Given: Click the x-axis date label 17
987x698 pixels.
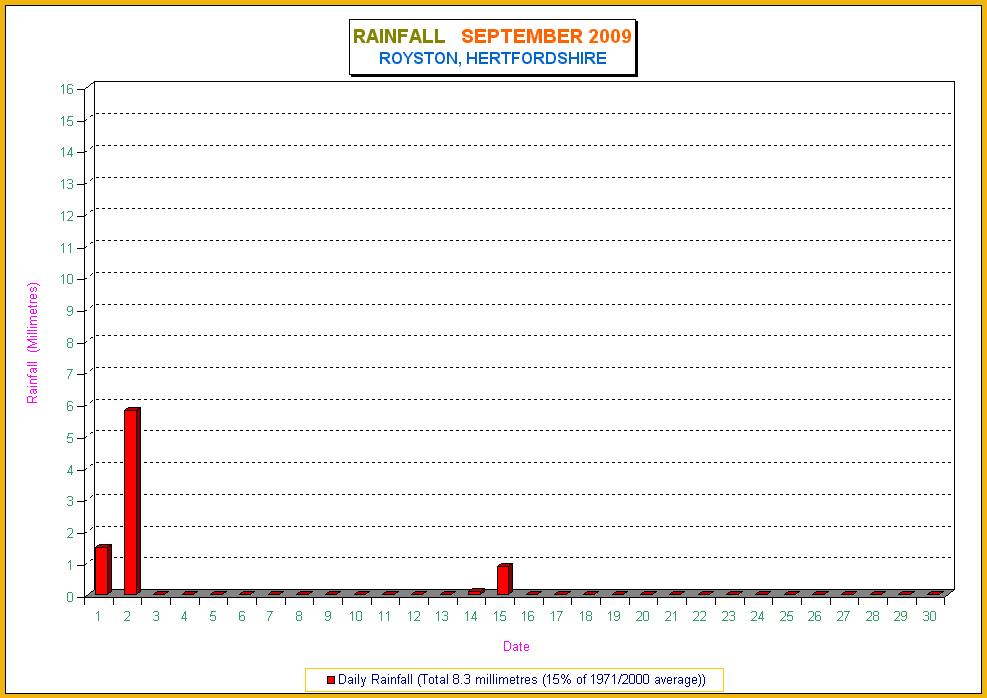Looking at the screenshot, I should tap(556, 617).
